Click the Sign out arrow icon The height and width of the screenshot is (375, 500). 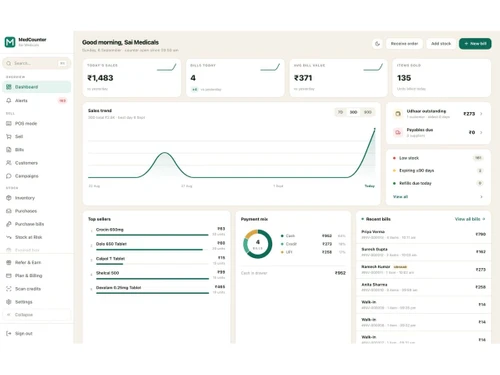pos(9,333)
